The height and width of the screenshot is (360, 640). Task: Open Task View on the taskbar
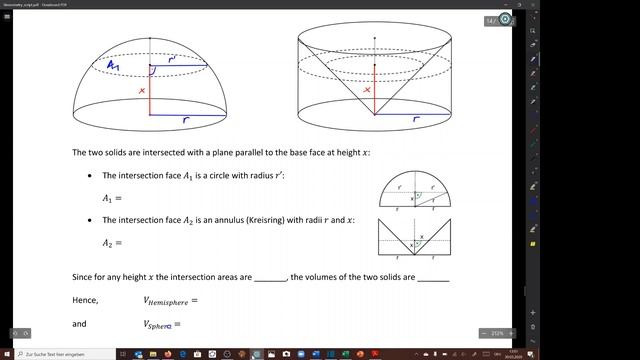click(x=123, y=354)
